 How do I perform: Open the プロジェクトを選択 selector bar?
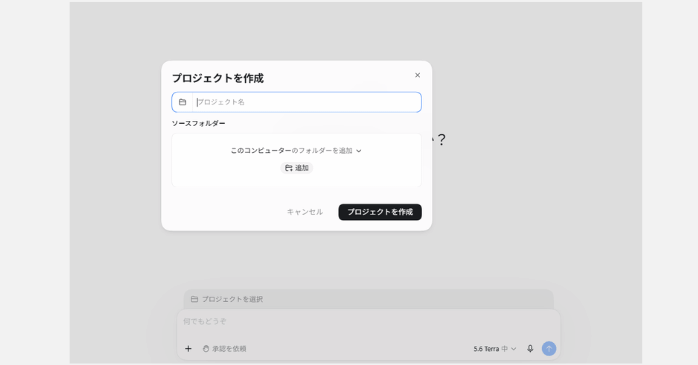(x=369, y=299)
